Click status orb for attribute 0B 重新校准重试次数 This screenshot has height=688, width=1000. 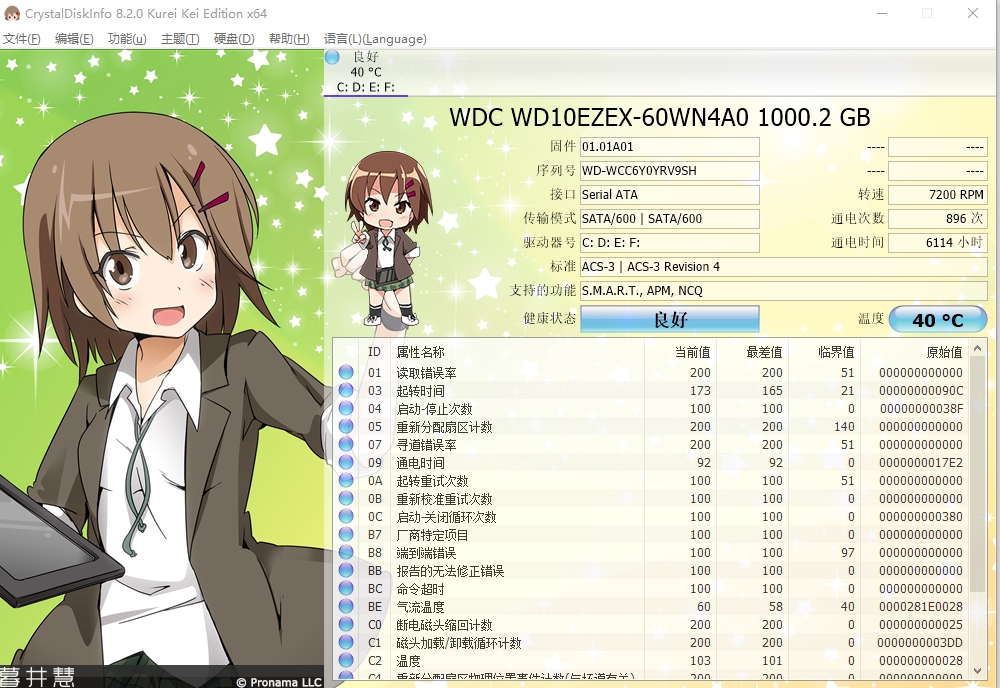(346, 499)
